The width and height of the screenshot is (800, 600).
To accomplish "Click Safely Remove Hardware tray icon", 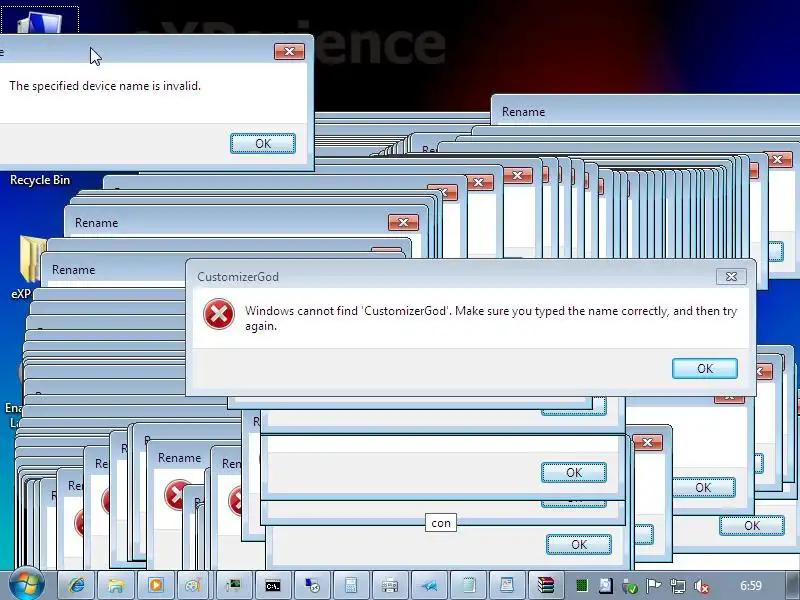I will pyautogui.click(x=630, y=586).
